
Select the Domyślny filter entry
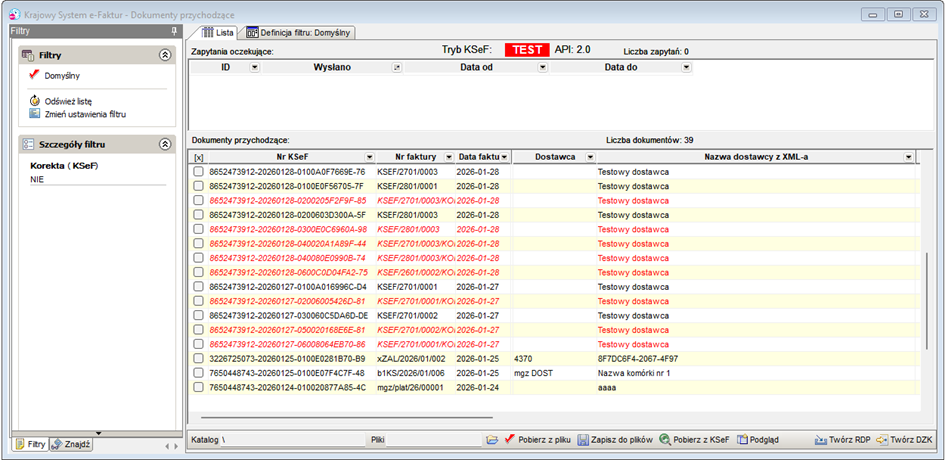[62, 76]
